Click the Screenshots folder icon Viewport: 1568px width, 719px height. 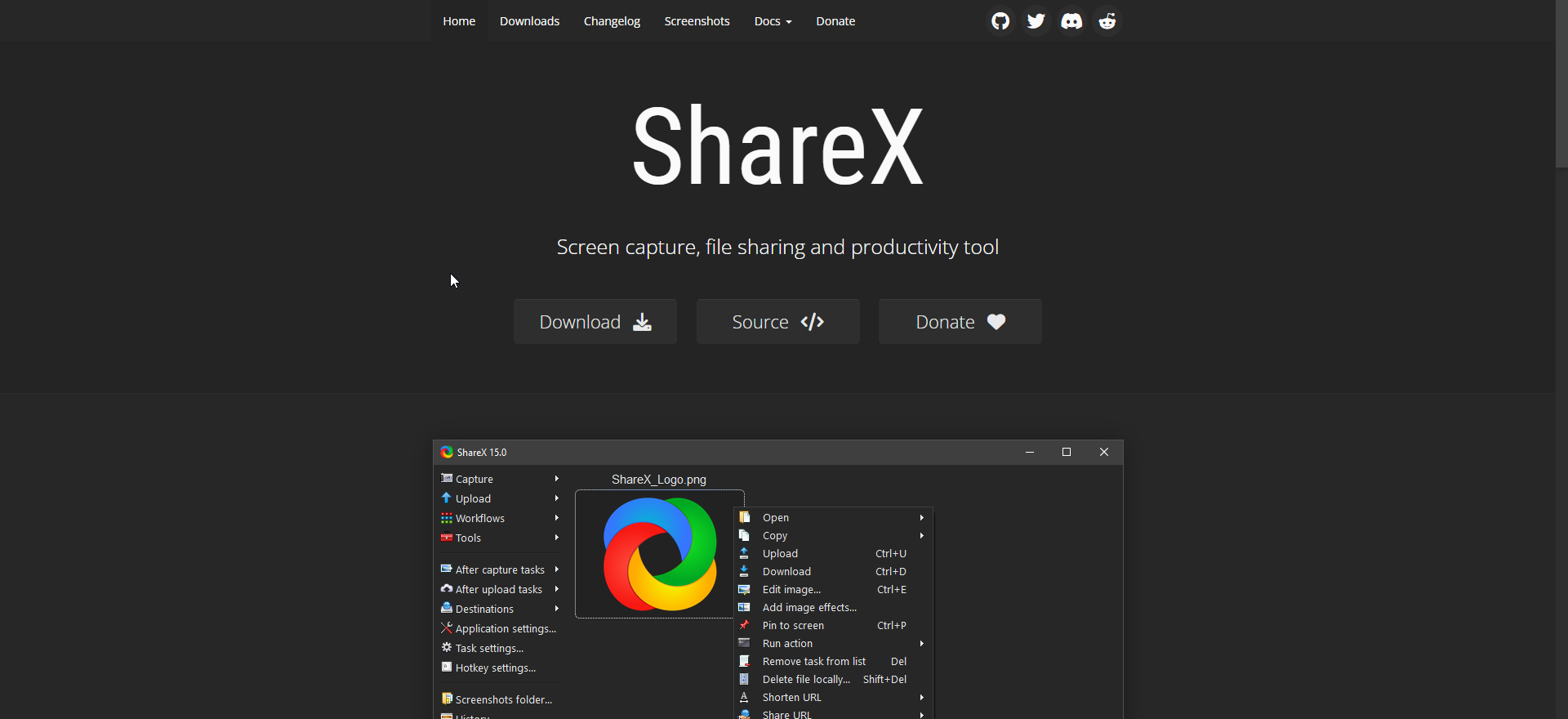[x=447, y=699]
